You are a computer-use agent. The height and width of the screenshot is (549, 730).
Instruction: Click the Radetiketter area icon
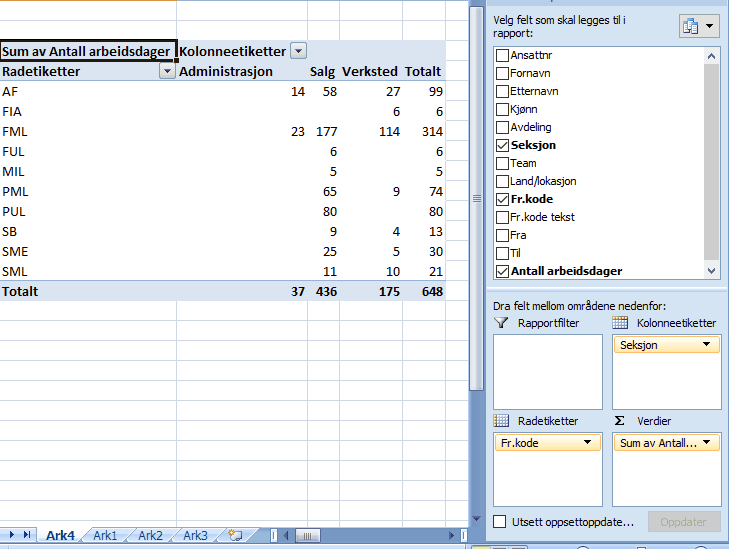pyautogui.click(x=501, y=421)
